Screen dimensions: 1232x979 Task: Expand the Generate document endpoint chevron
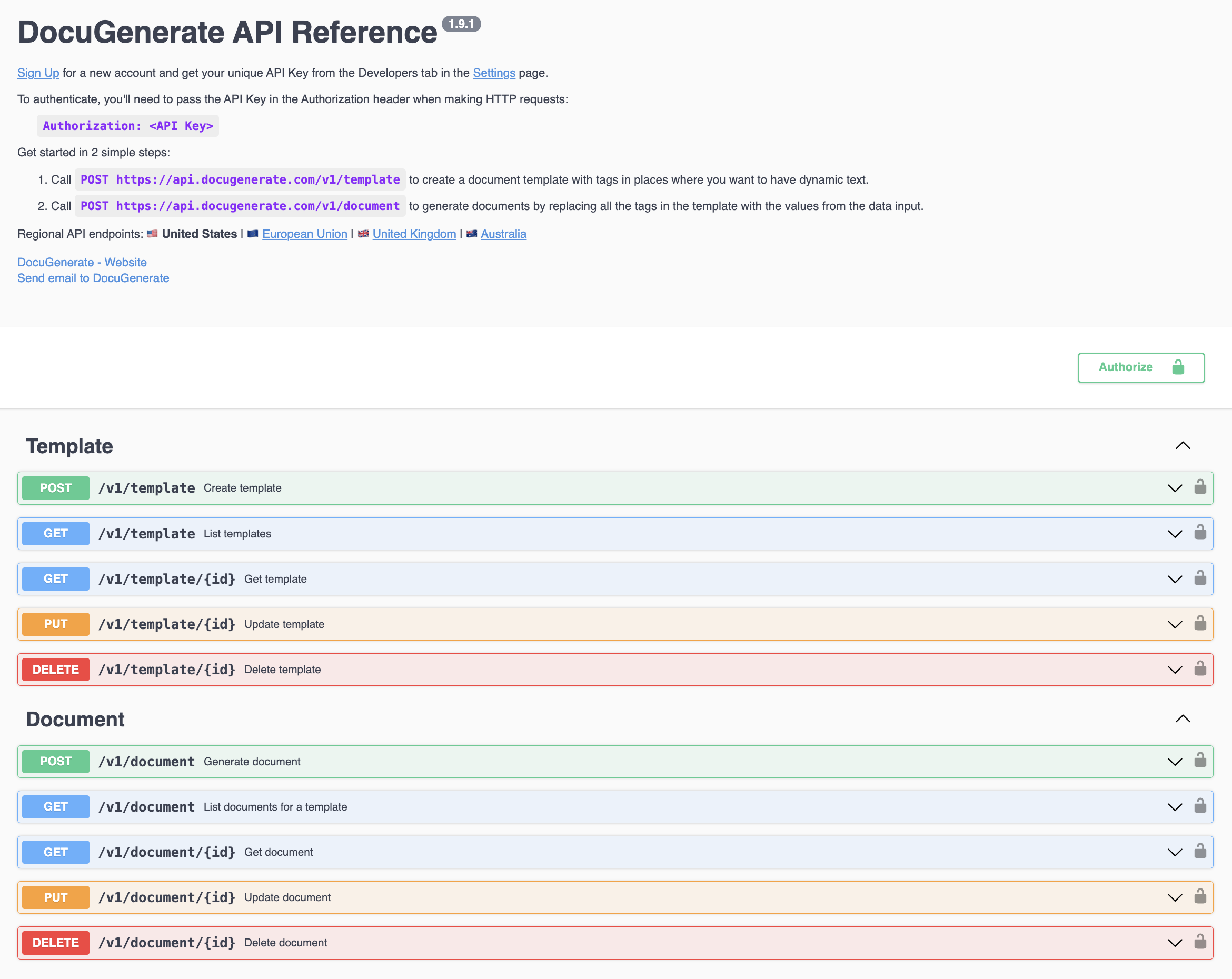1175,762
